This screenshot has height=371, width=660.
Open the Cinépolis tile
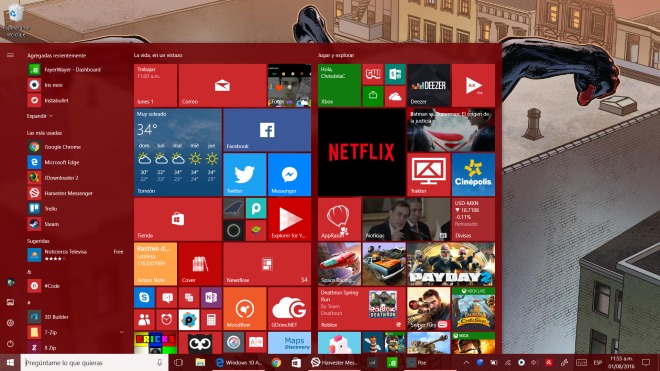point(473,174)
